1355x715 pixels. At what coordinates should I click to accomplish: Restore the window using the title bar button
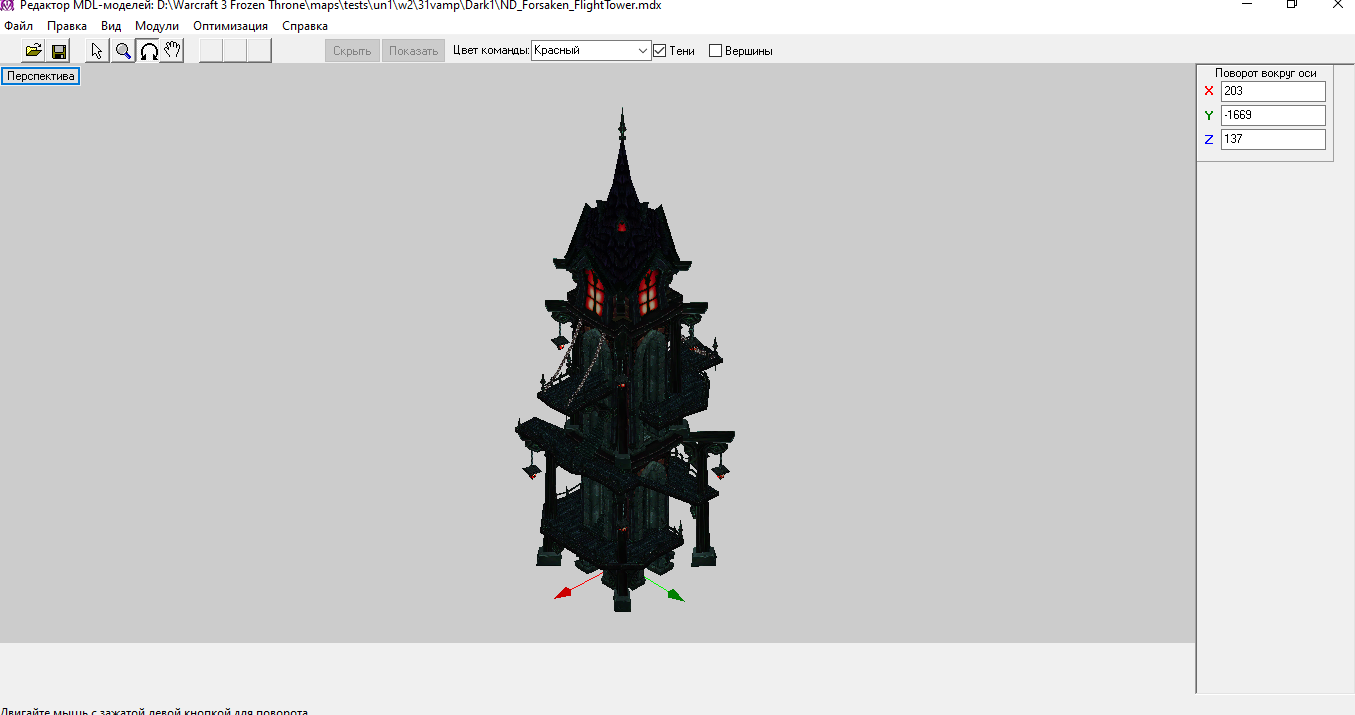(x=1292, y=5)
